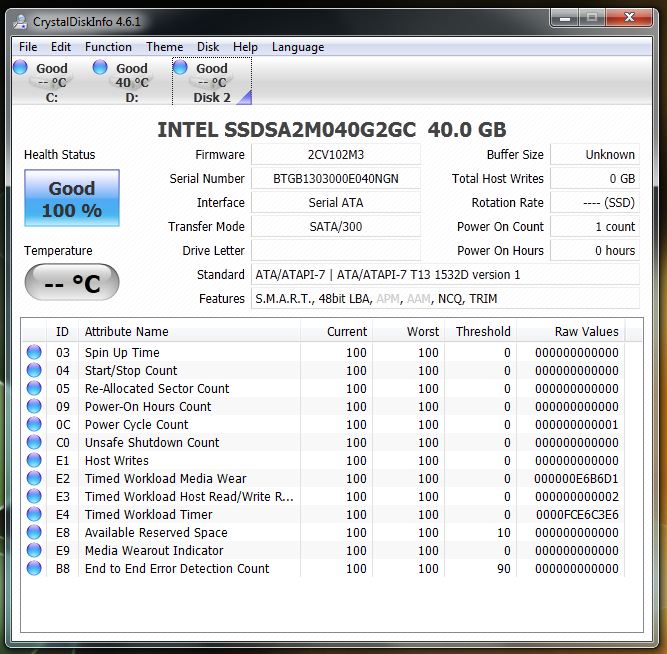
Task: Close the CrystalDiskInfo window
Action: coord(630,18)
